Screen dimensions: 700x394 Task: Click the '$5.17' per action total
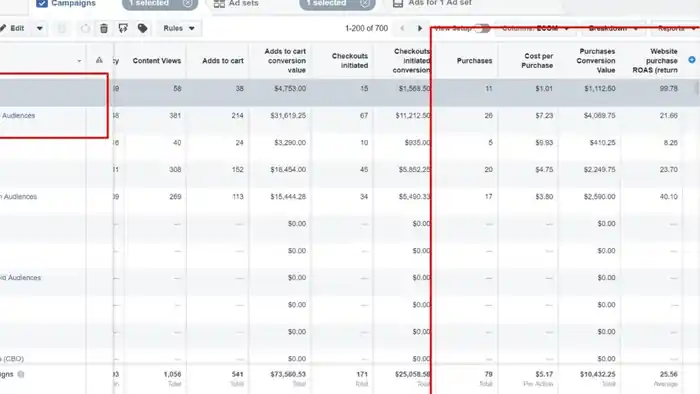pos(544,374)
